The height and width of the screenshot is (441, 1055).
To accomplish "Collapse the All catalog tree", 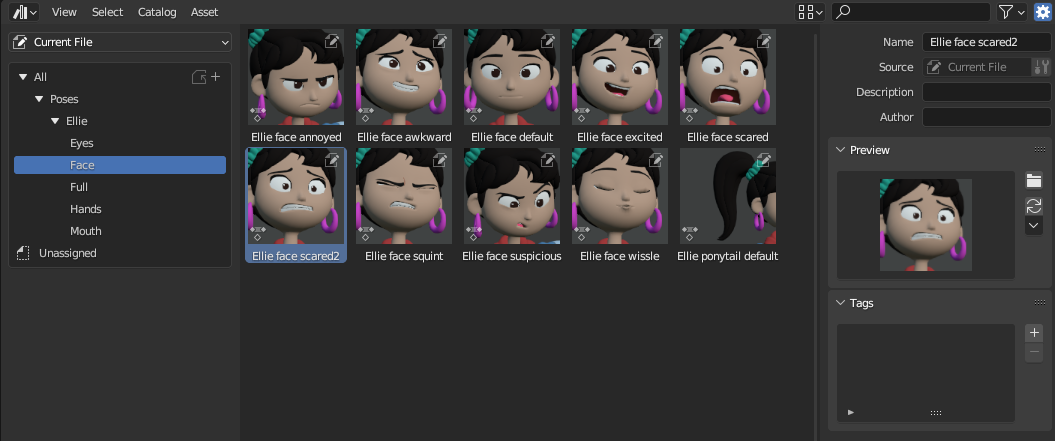I will coord(24,77).
